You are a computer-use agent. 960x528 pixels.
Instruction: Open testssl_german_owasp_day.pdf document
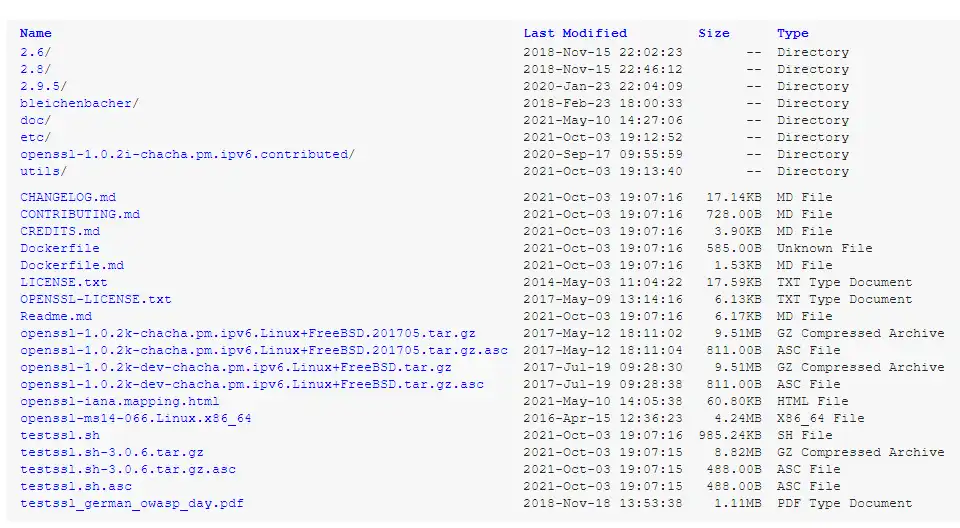(x=132, y=503)
